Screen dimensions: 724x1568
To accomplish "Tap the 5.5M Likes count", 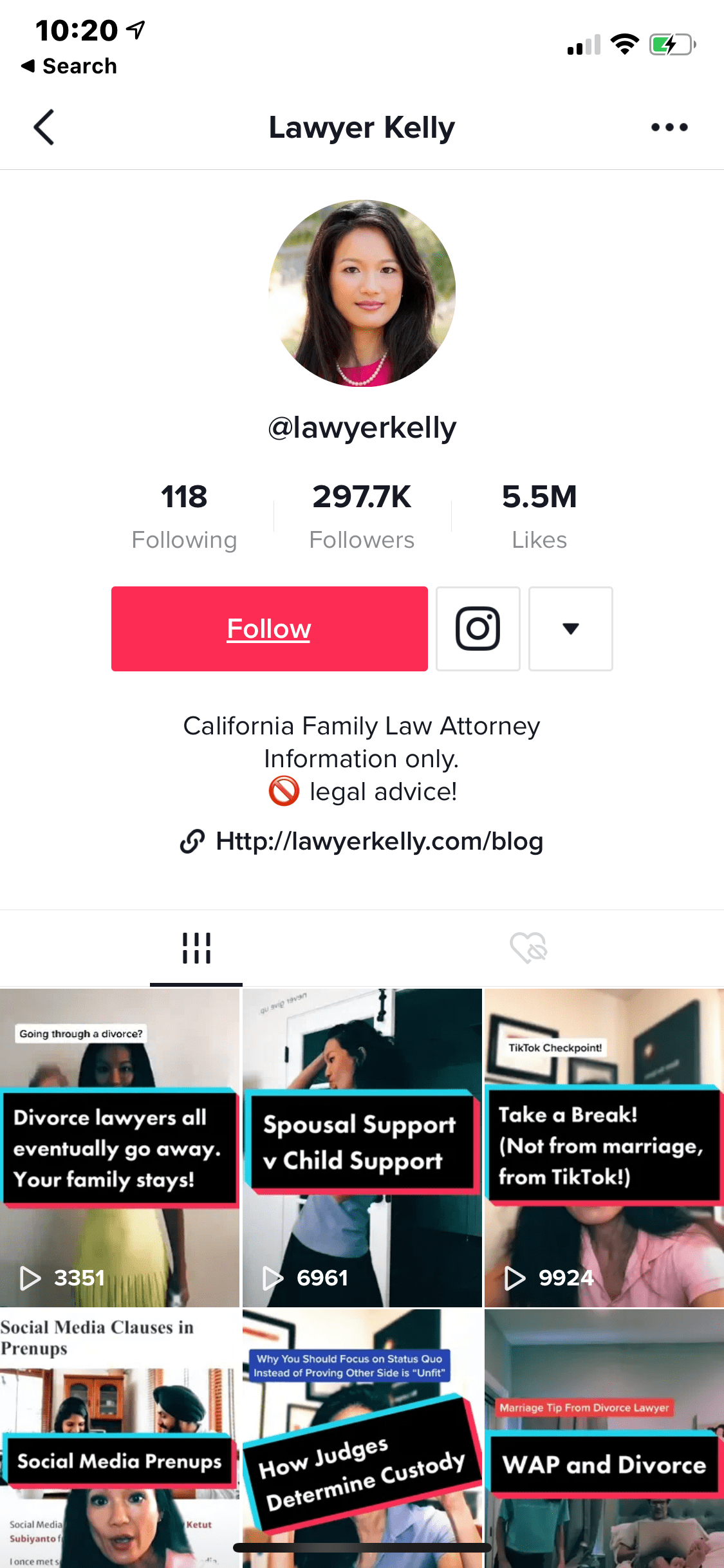I will [x=539, y=516].
